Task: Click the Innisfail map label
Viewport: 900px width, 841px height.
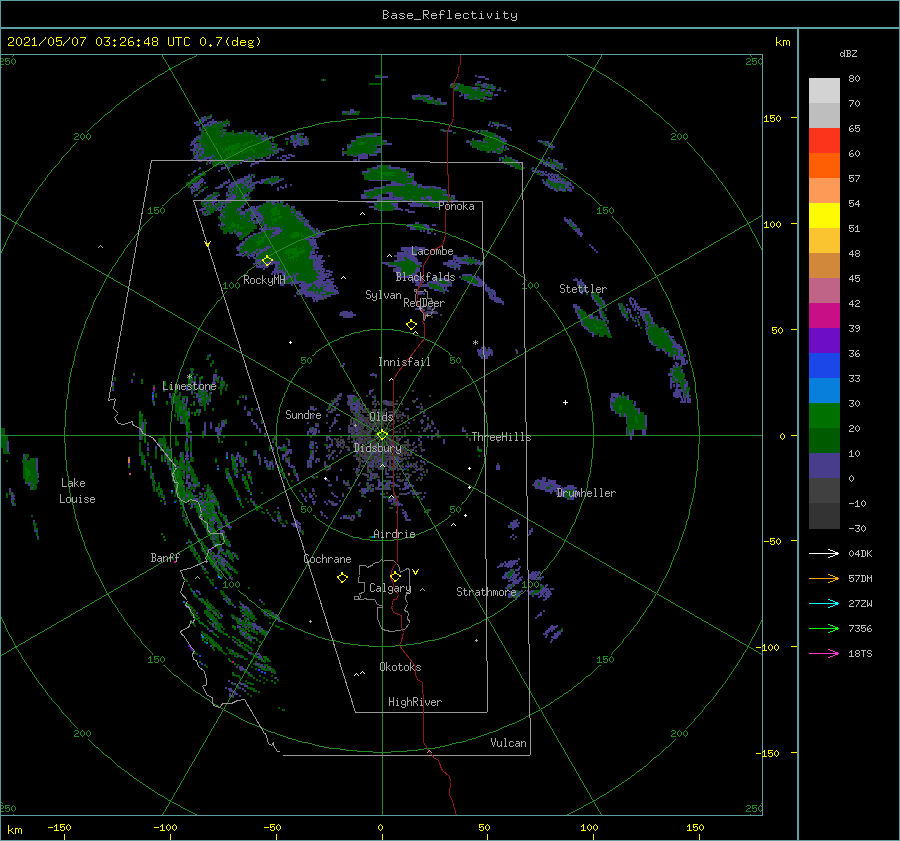Action: 404,362
